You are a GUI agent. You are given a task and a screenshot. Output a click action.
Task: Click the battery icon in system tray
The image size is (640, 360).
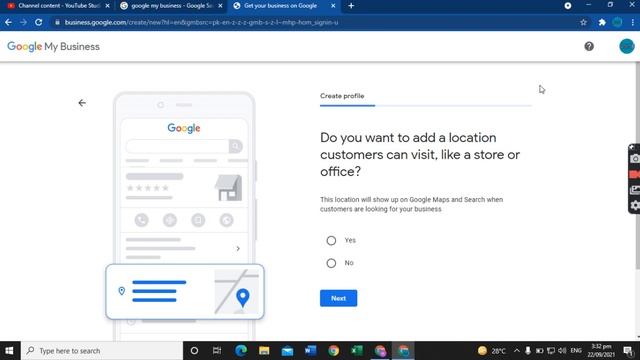click(539, 351)
